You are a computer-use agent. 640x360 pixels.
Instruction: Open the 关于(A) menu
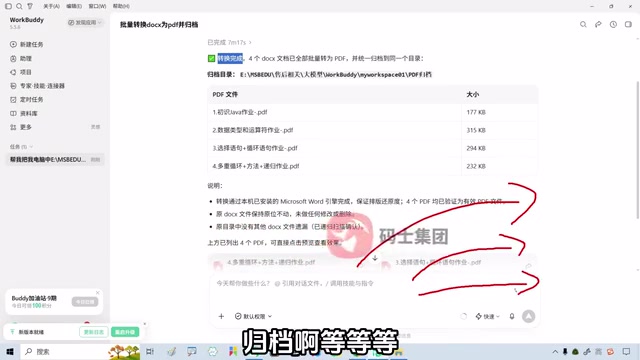(51, 6)
